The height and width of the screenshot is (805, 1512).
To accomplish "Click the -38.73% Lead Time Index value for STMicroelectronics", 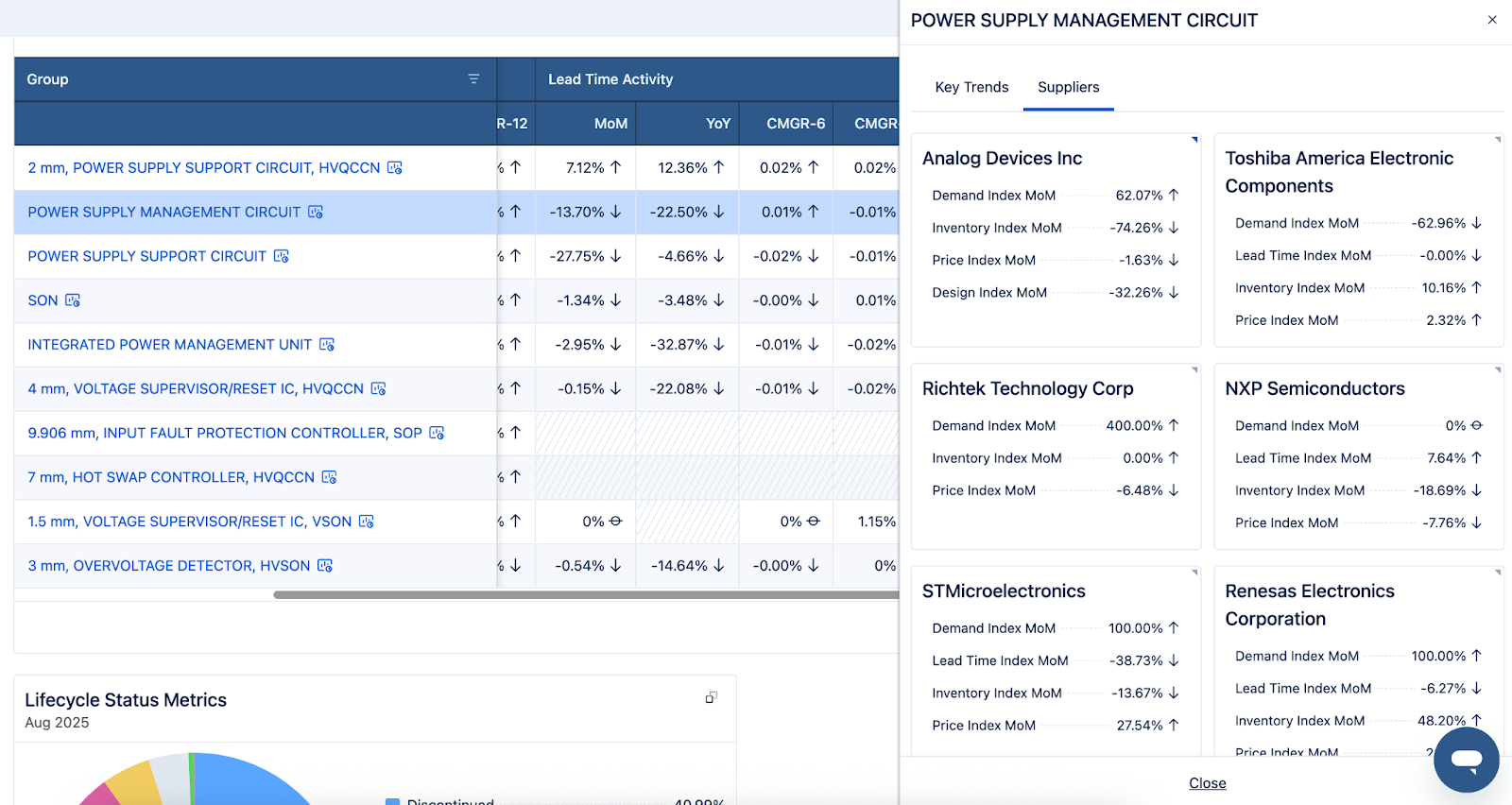I will 1137,661.
